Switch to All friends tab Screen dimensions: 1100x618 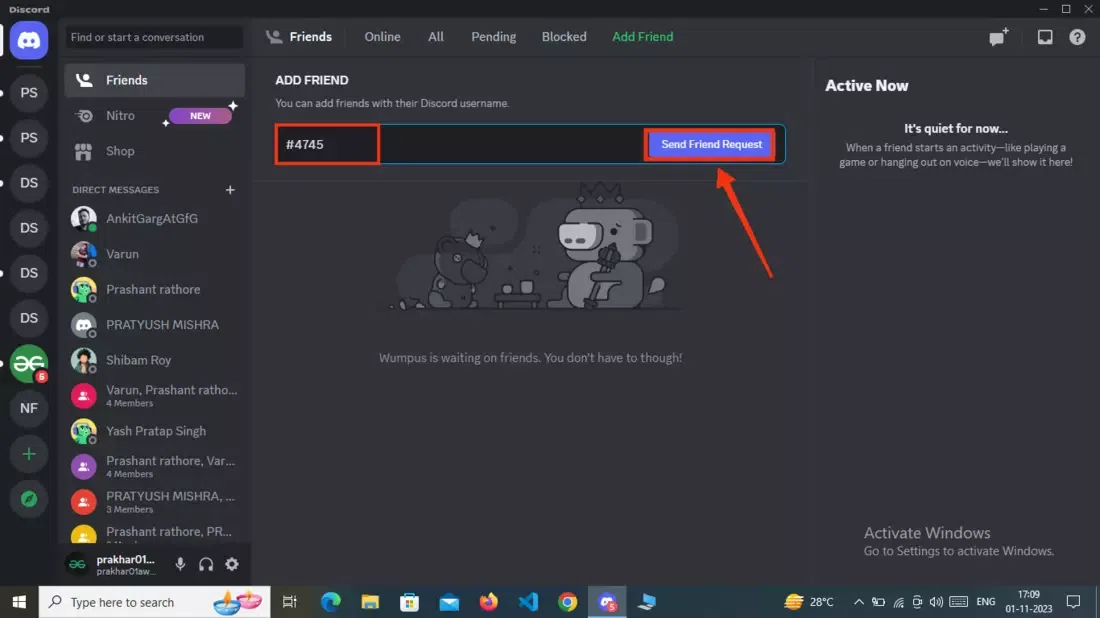[x=436, y=37]
